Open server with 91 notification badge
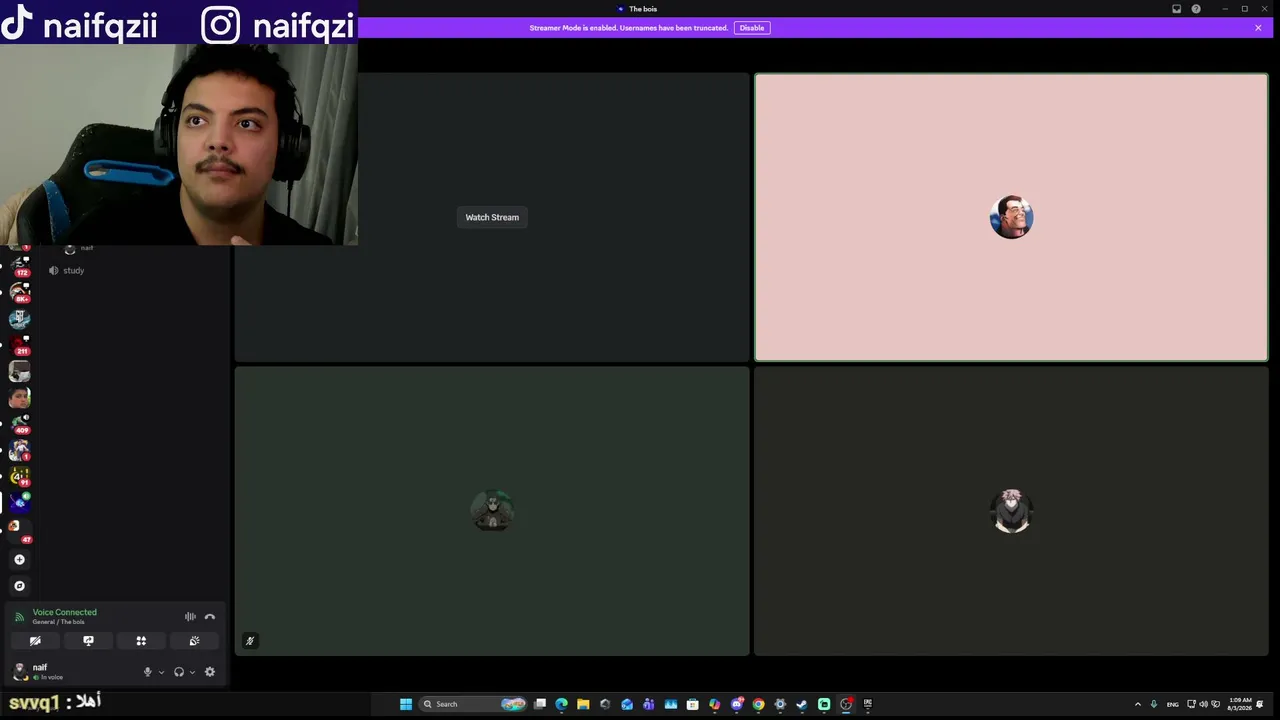Screen dimensions: 1280x720 click(x=19, y=476)
